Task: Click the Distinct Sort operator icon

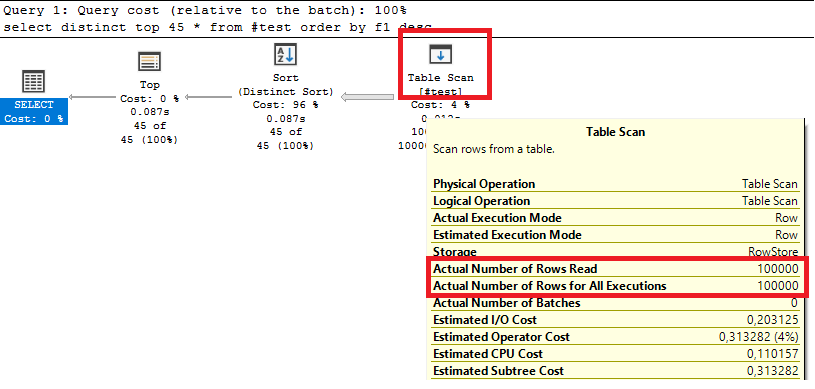Action: (x=285, y=55)
